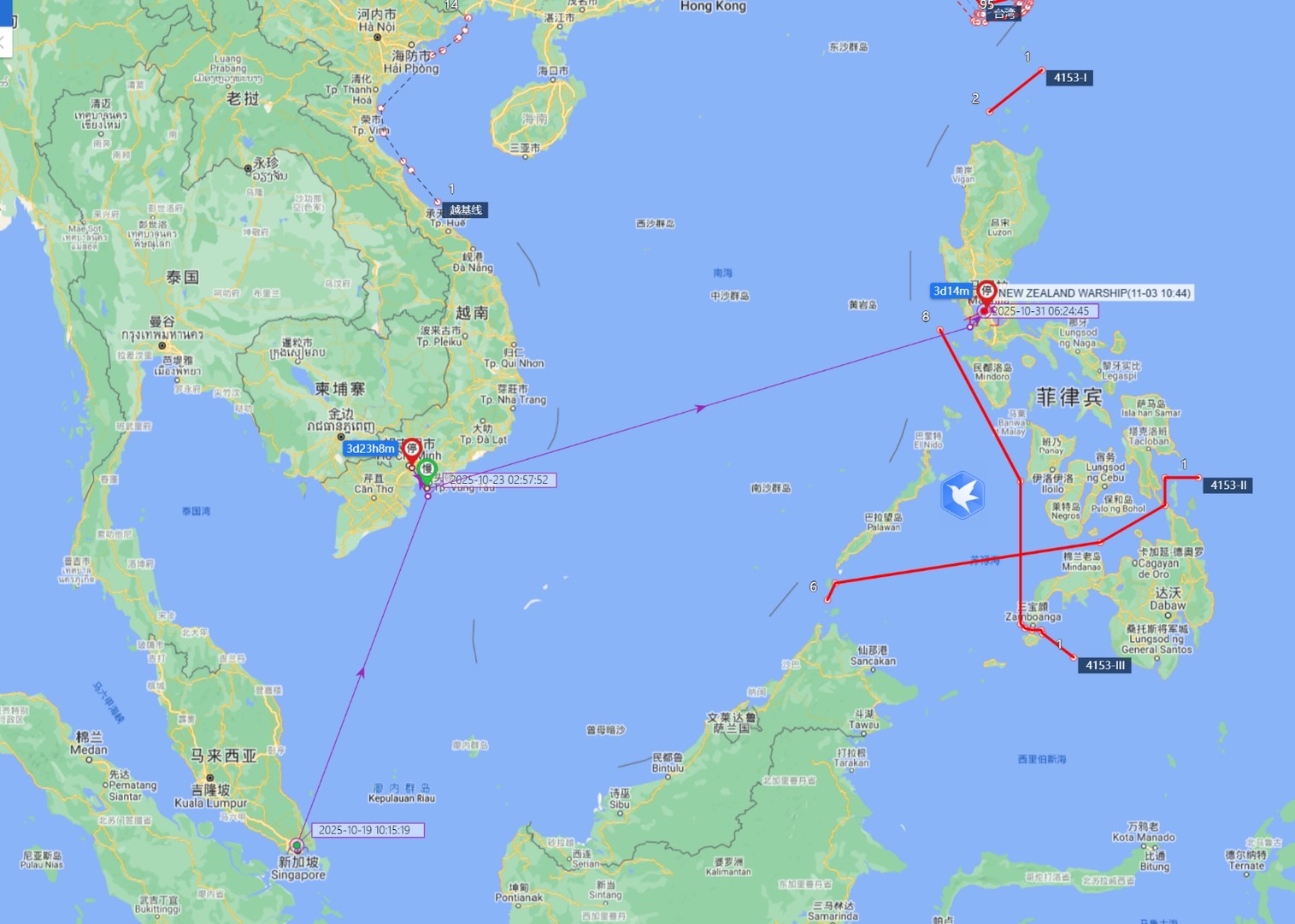The width and height of the screenshot is (1295, 924).
Task: Click the red stop marker at Manila
Action: (x=986, y=292)
